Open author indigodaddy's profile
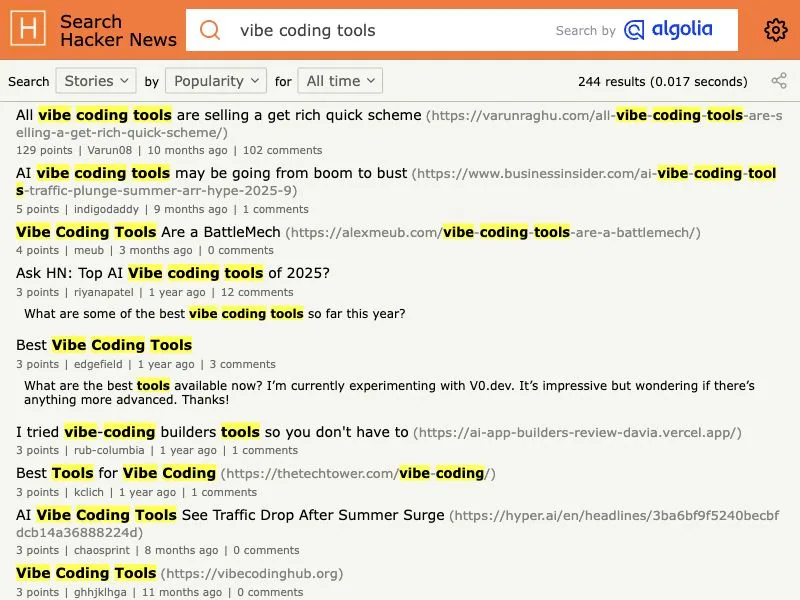800x600 pixels. [106, 209]
